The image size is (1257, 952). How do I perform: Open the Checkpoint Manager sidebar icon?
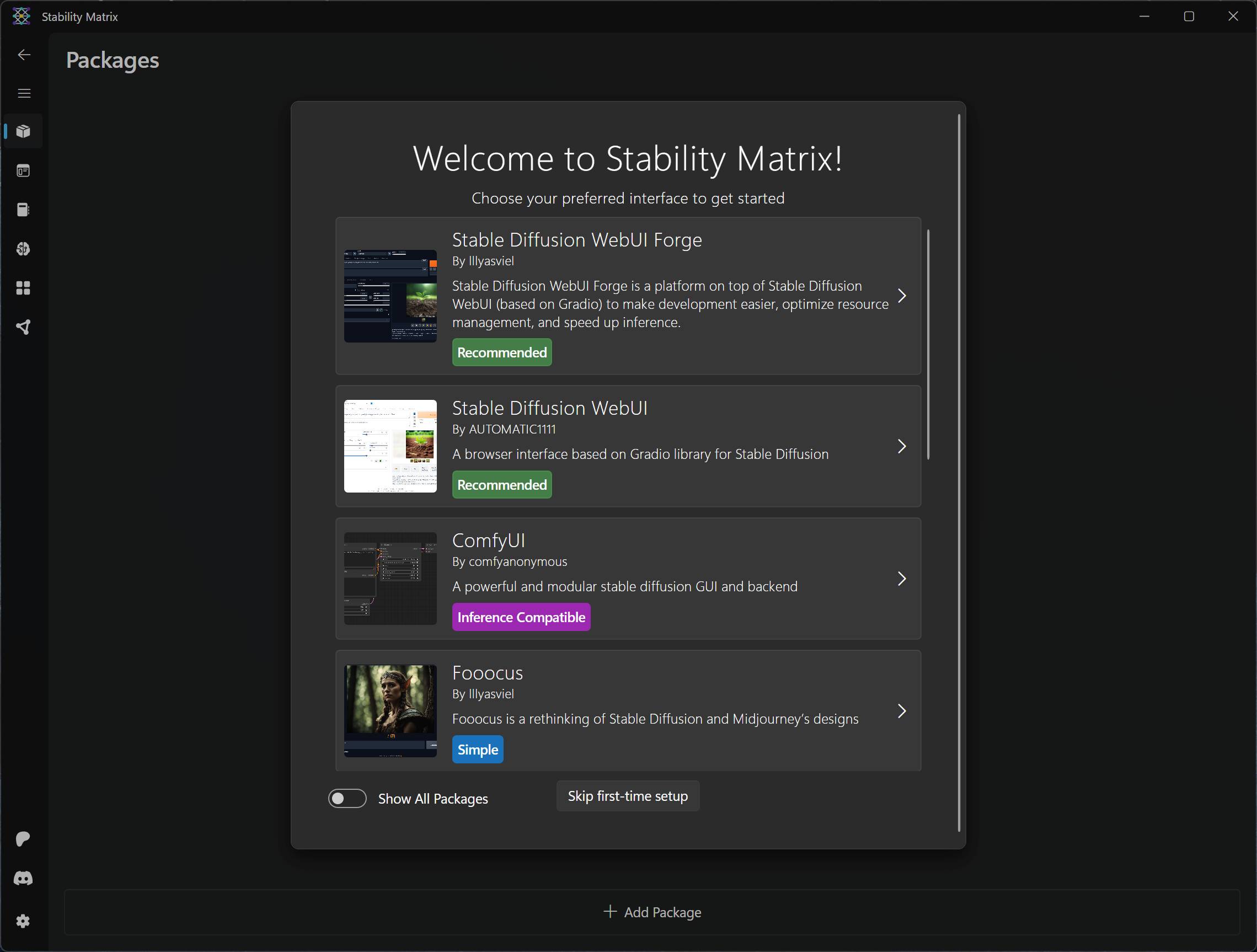(x=23, y=210)
